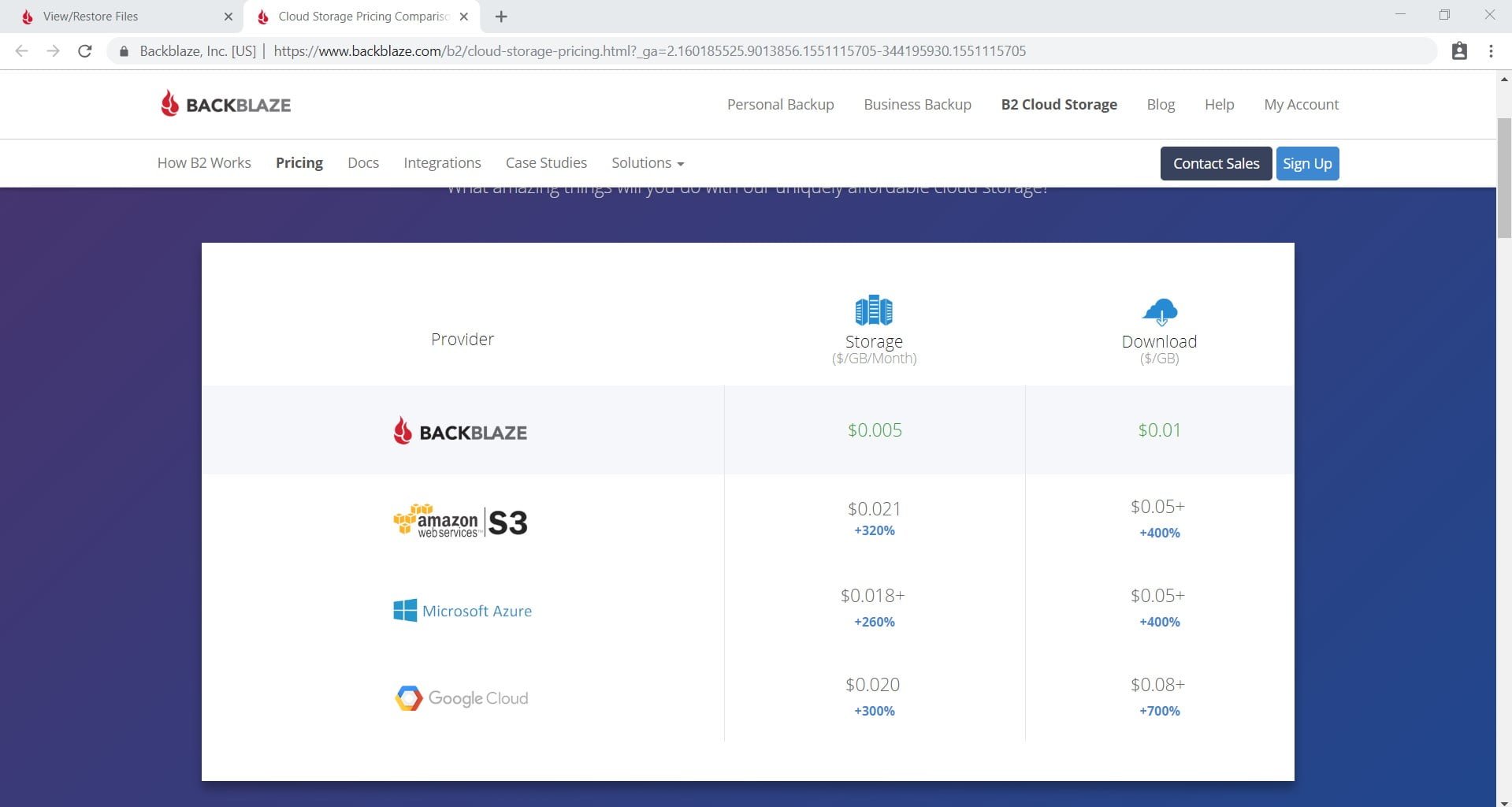
Task: Go back using browser back arrow
Action: tap(21, 51)
